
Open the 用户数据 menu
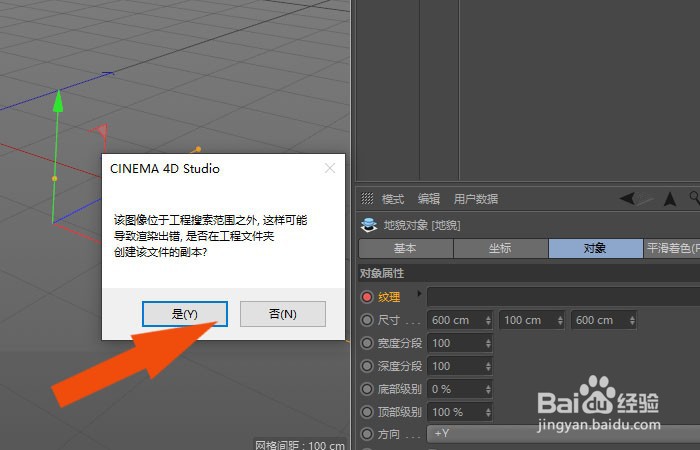(476, 199)
